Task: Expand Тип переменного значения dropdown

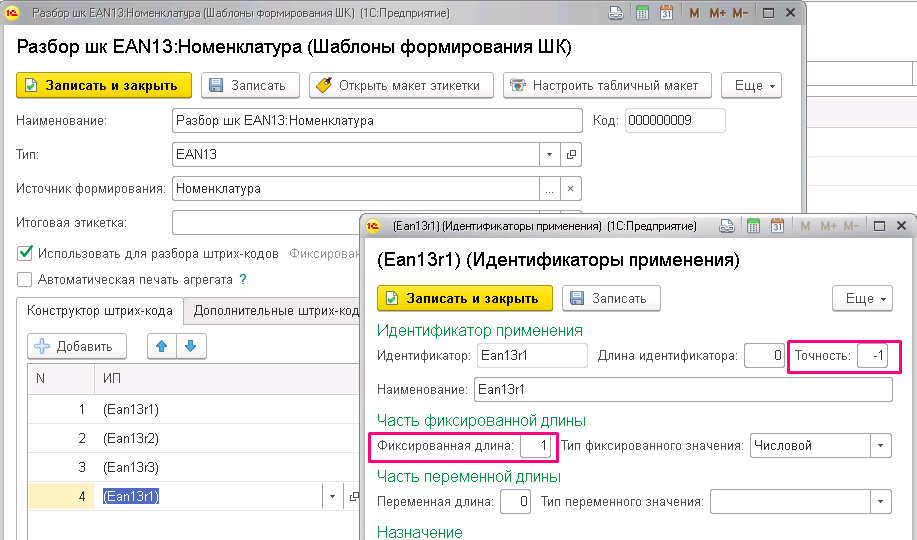Action: pyautogui.click(x=881, y=502)
